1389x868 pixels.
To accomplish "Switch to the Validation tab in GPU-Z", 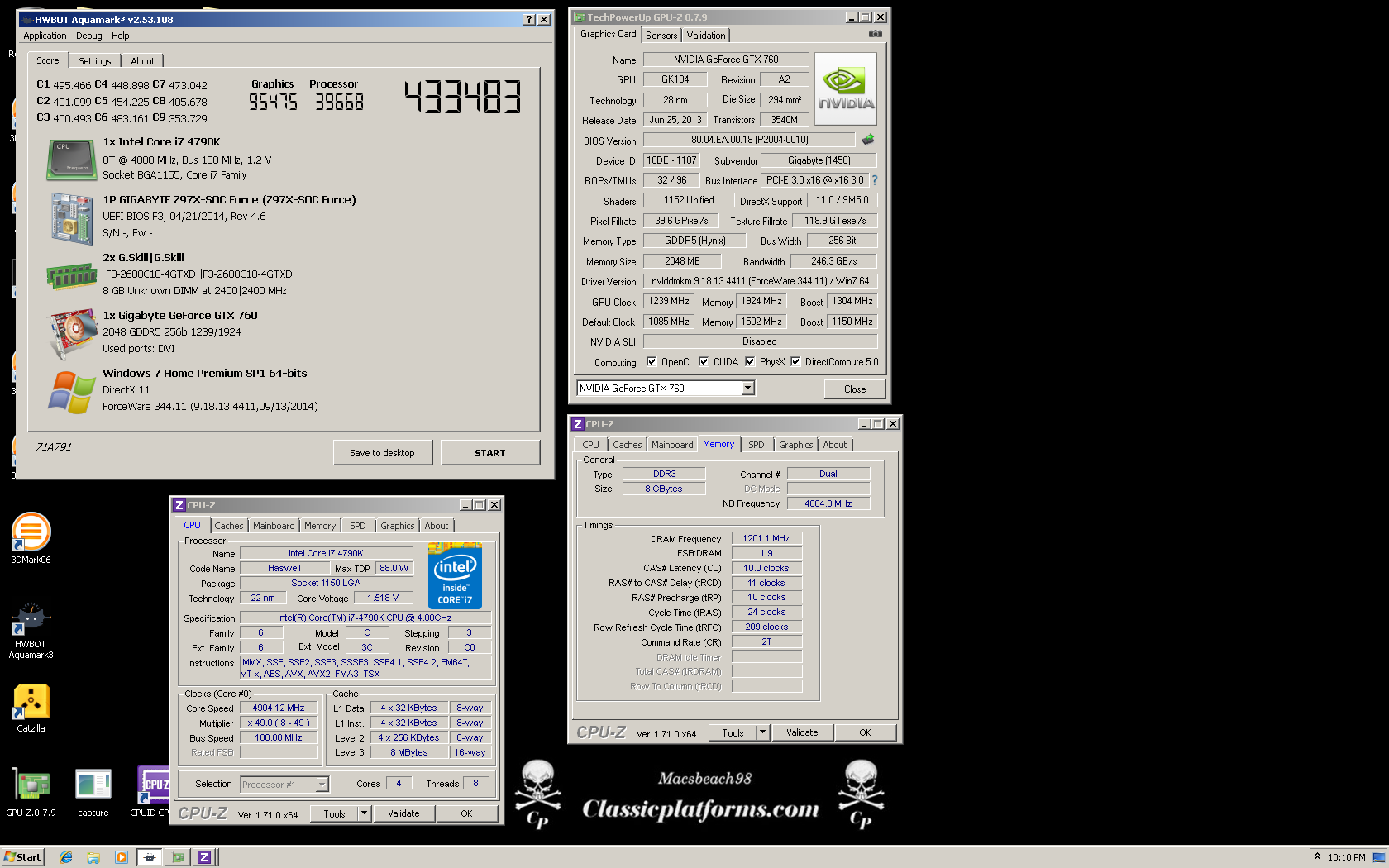I will 706,36.
